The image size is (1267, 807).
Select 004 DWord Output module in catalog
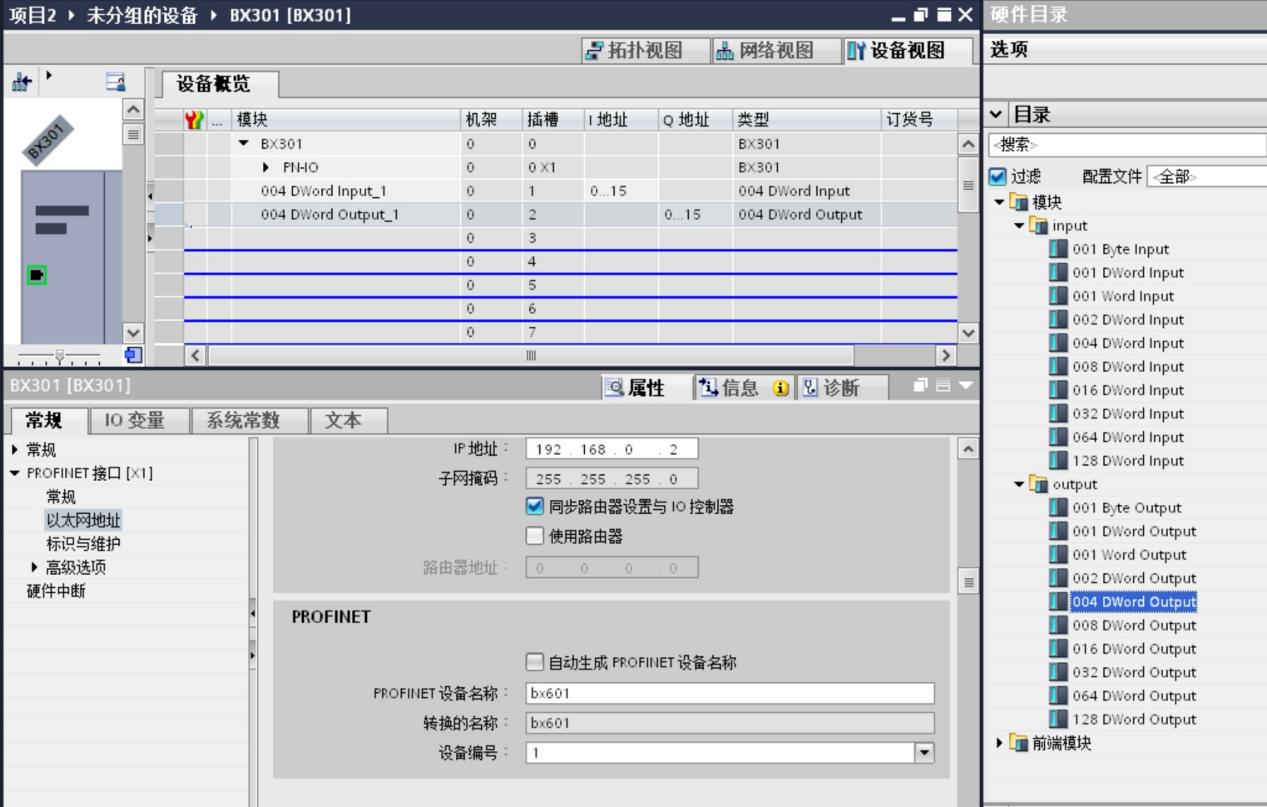pyautogui.click(x=1133, y=602)
